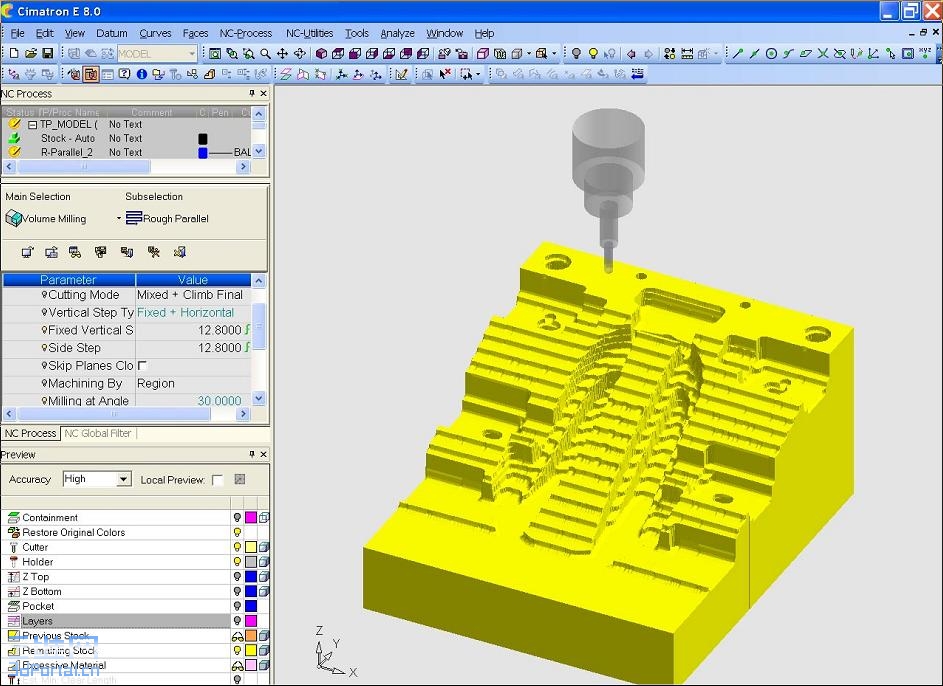Toggle Remaining Stock visibility bulb

237,651
